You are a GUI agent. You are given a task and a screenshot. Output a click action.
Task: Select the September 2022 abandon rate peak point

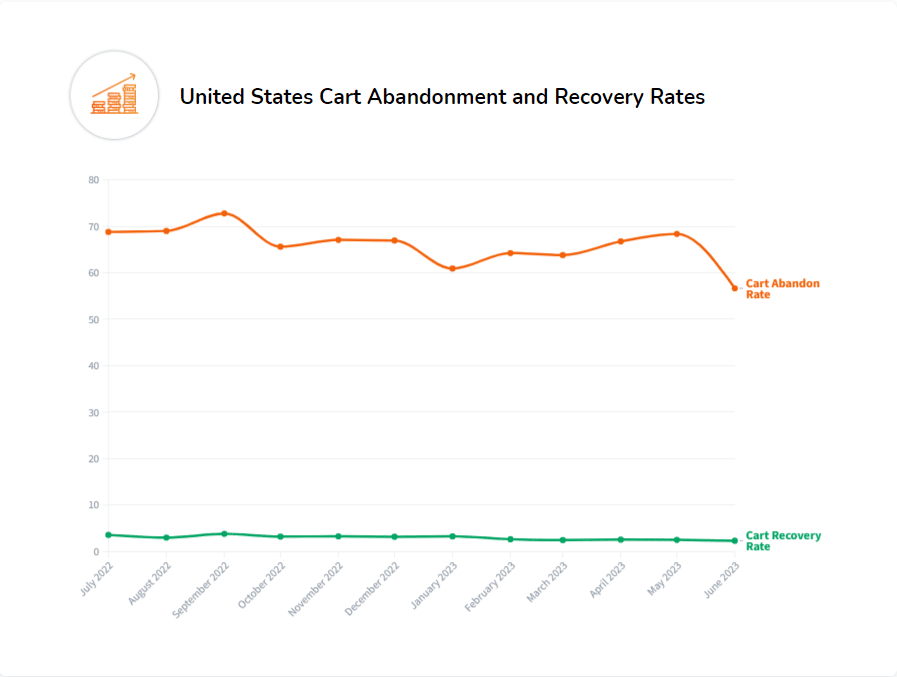click(224, 213)
